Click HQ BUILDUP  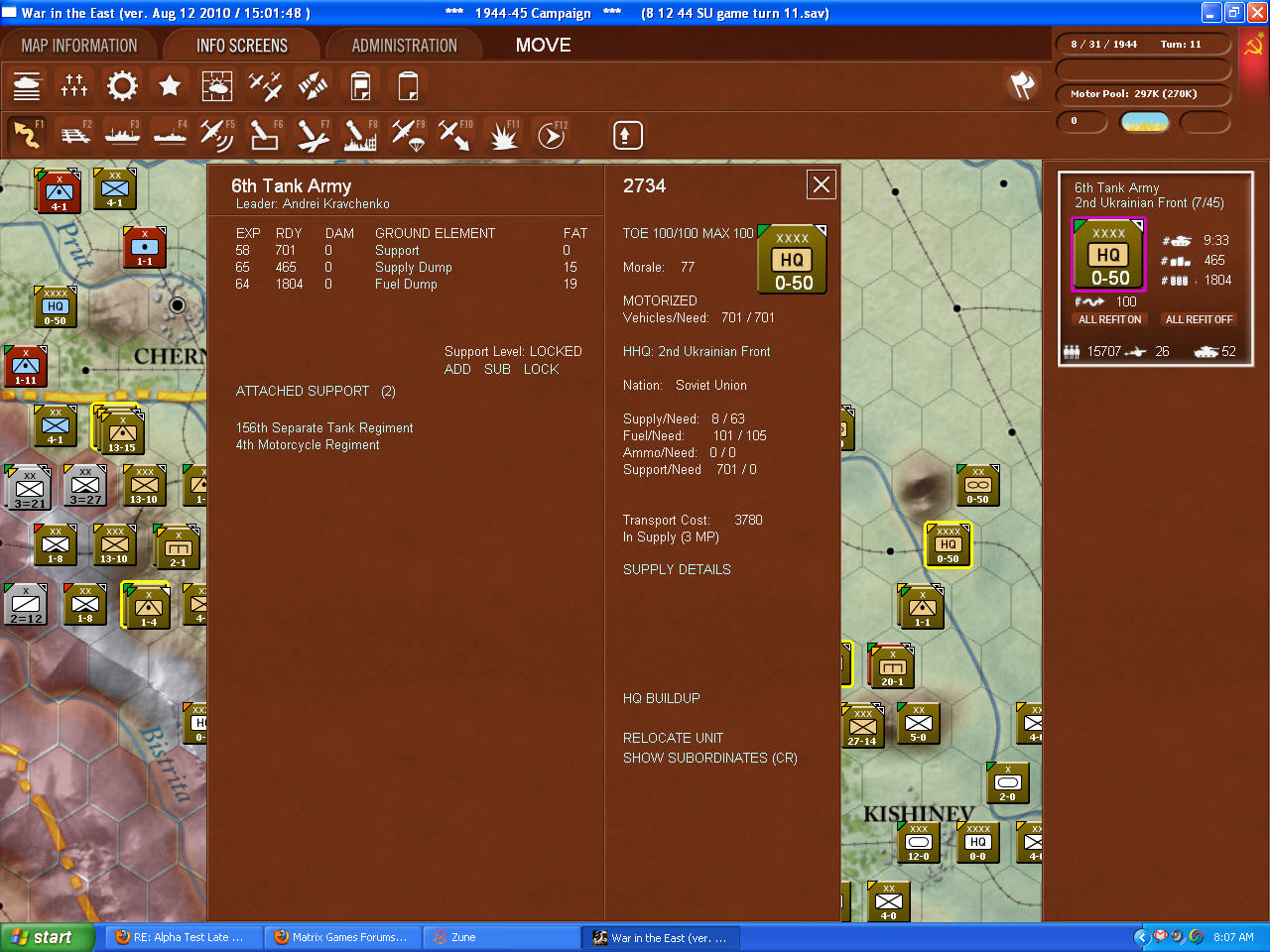coord(662,698)
